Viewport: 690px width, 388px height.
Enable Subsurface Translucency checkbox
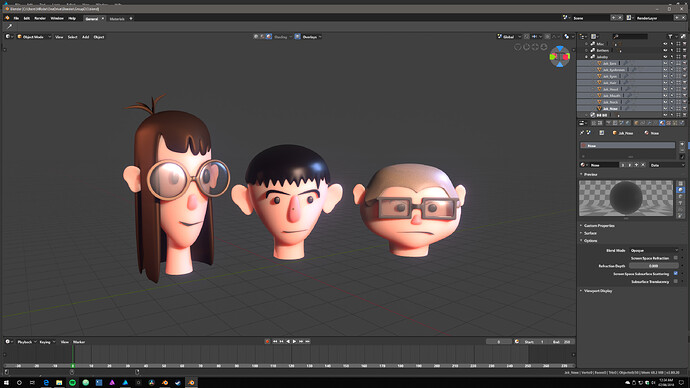click(675, 281)
